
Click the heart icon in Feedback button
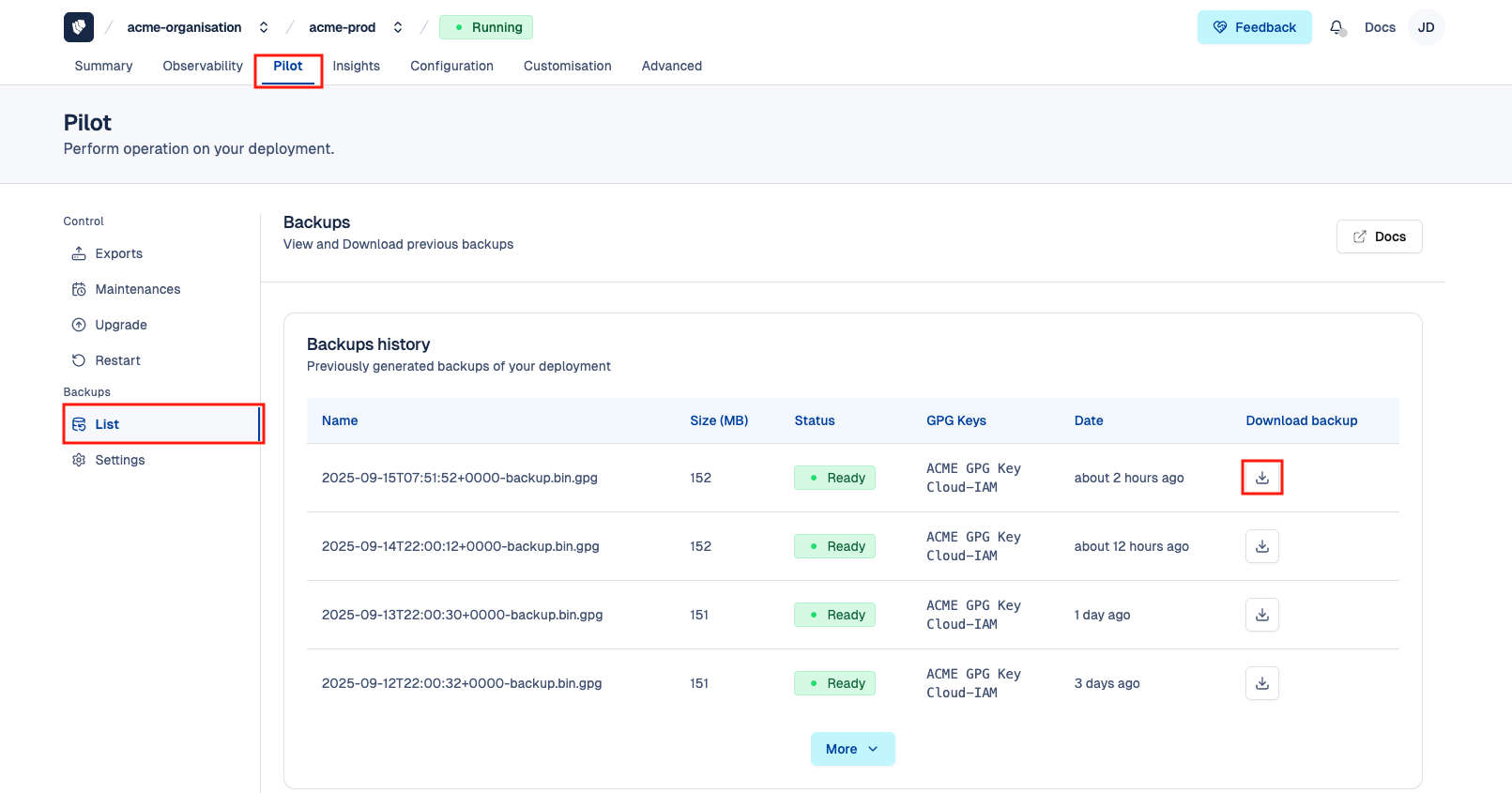[x=1220, y=27]
